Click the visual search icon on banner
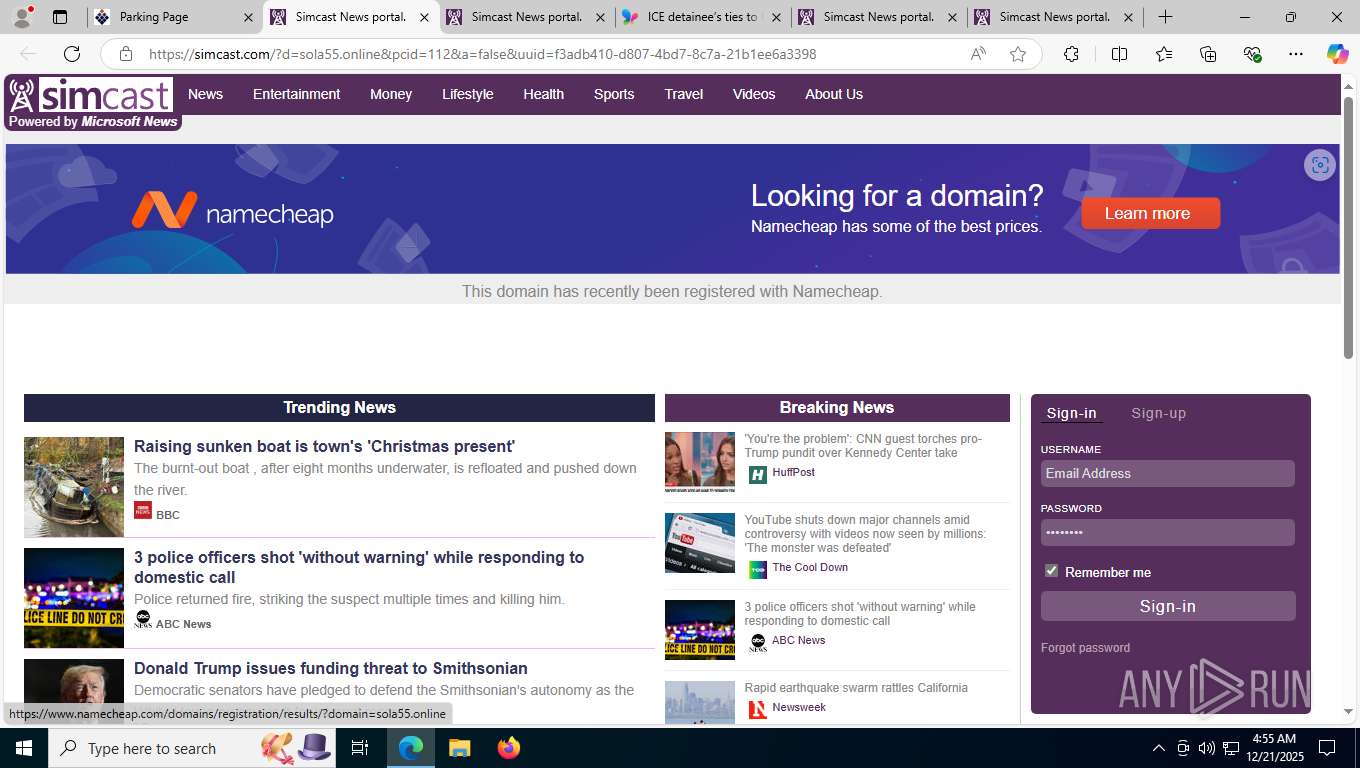 tap(1320, 165)
